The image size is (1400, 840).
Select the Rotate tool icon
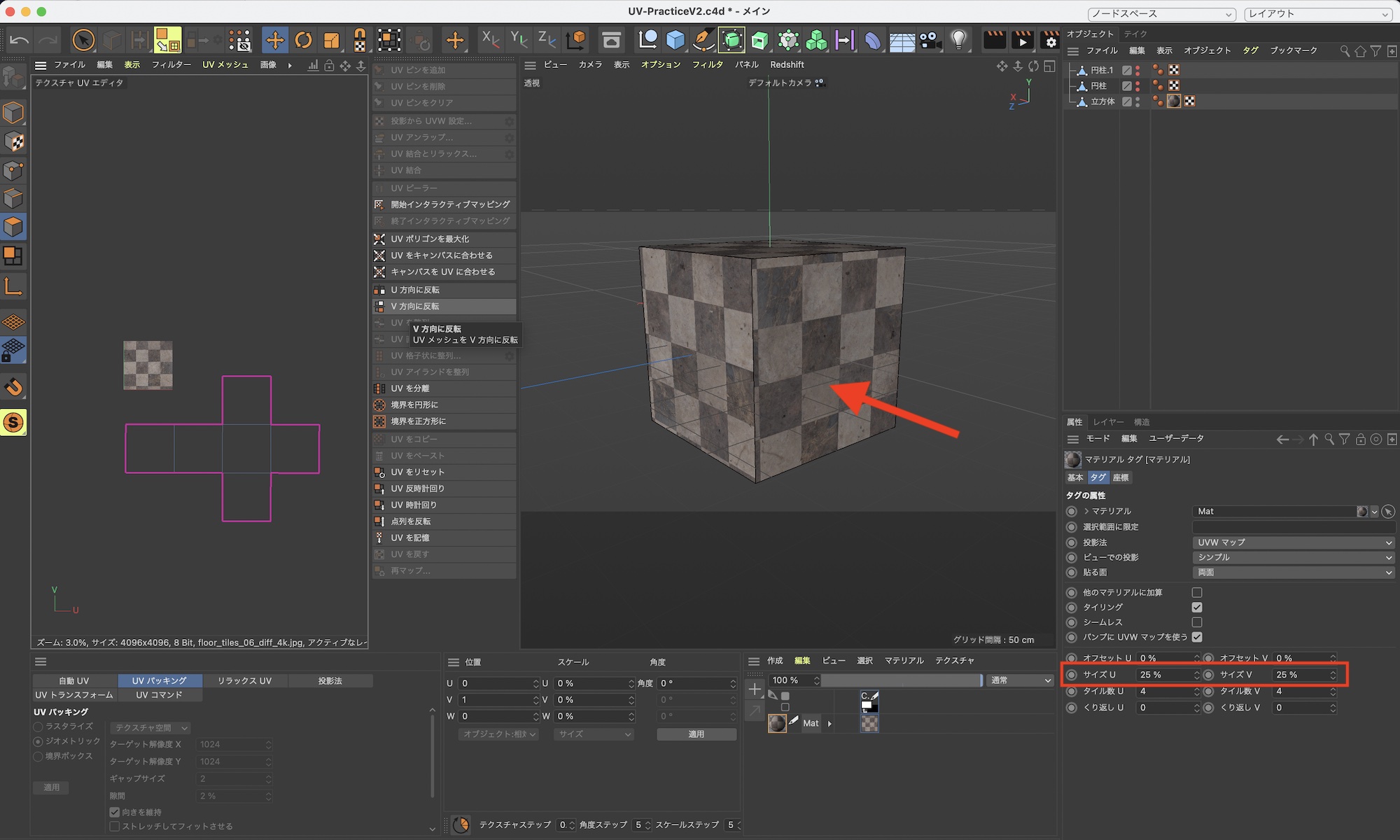303,40
